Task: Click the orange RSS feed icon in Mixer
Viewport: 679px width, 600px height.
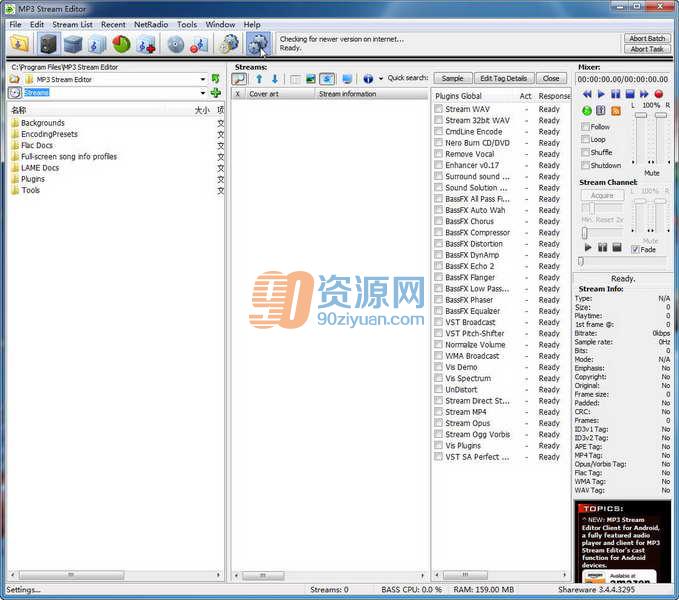Action: point(615,111)
